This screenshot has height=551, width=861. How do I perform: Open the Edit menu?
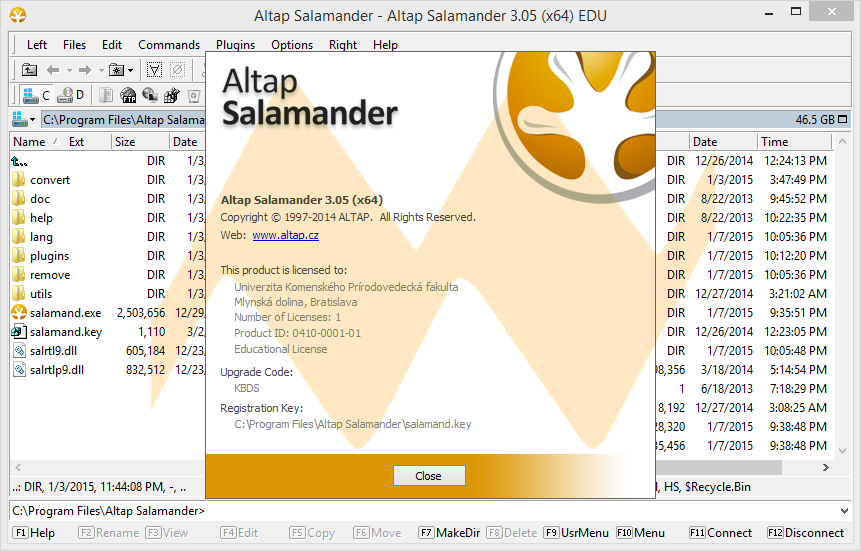pyautogui.click(x=112, y=44)
